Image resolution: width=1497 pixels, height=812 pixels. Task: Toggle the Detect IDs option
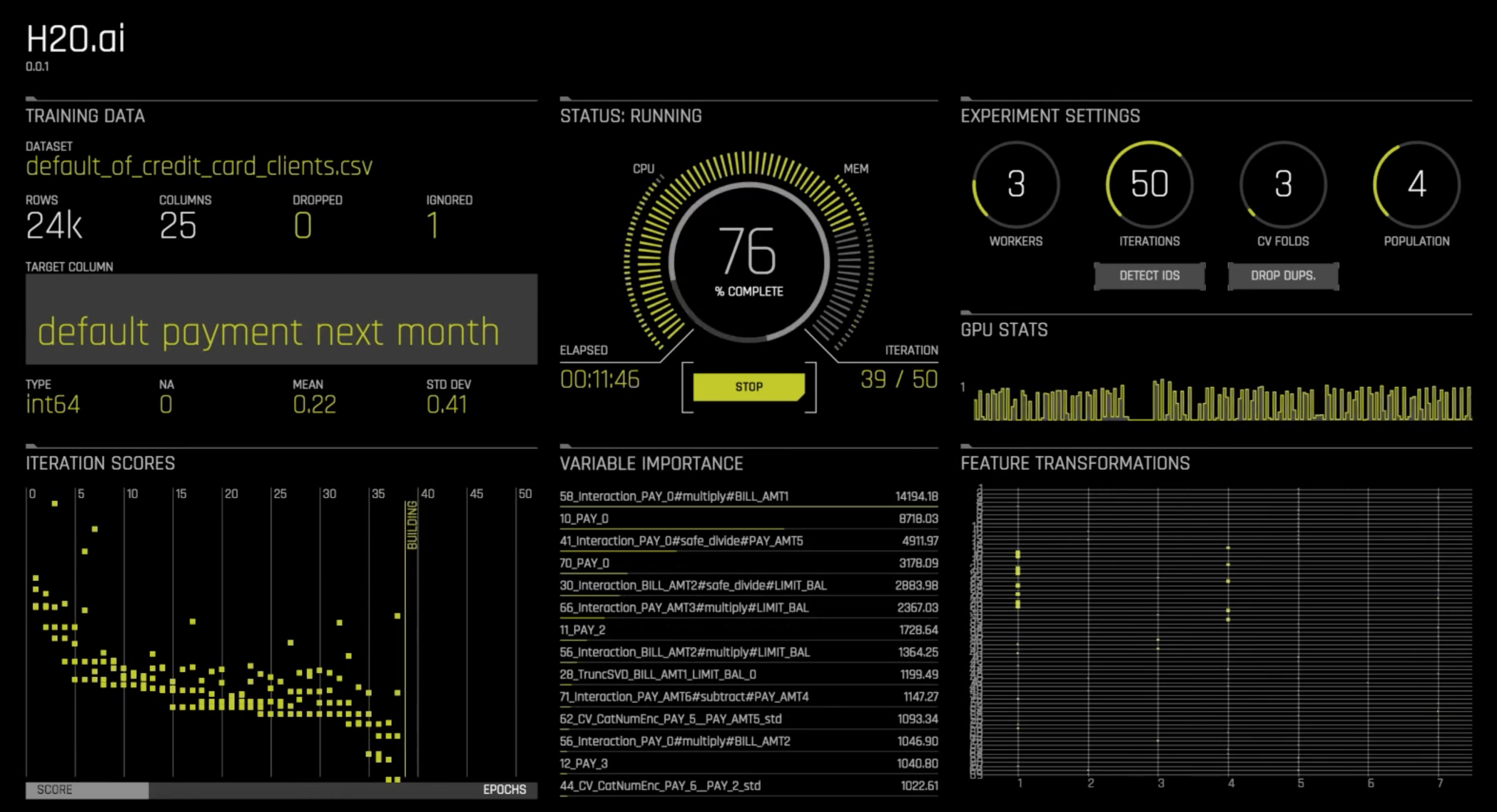point(1149,275)
